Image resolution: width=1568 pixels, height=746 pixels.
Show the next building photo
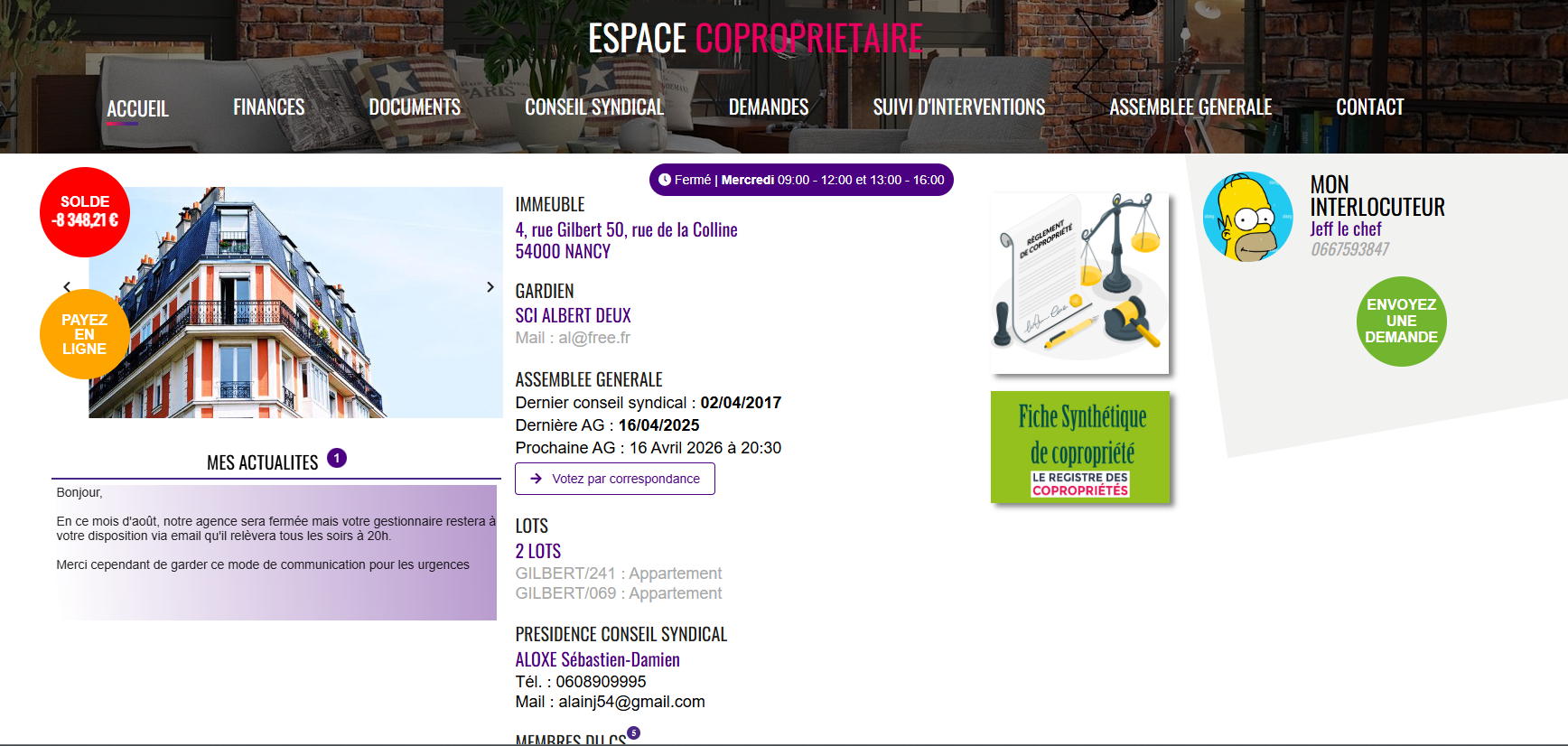click(x=490, y=287)
